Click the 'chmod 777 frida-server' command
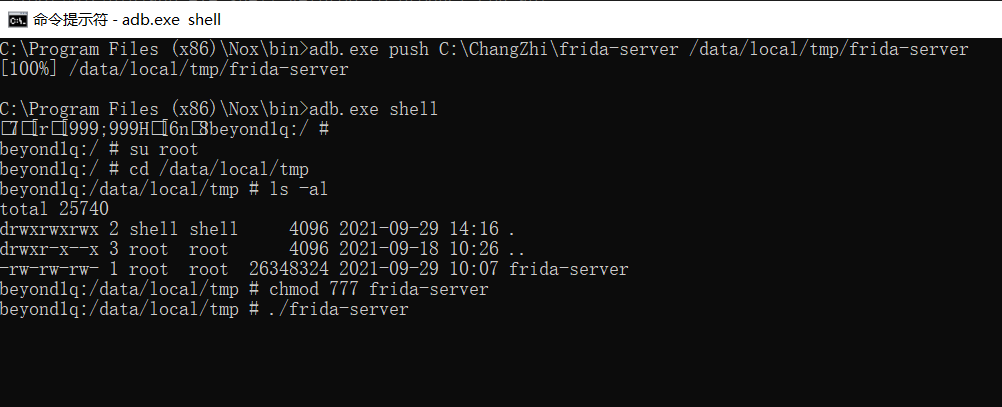This screenshot has width=1002, height=407. [378, 289]
